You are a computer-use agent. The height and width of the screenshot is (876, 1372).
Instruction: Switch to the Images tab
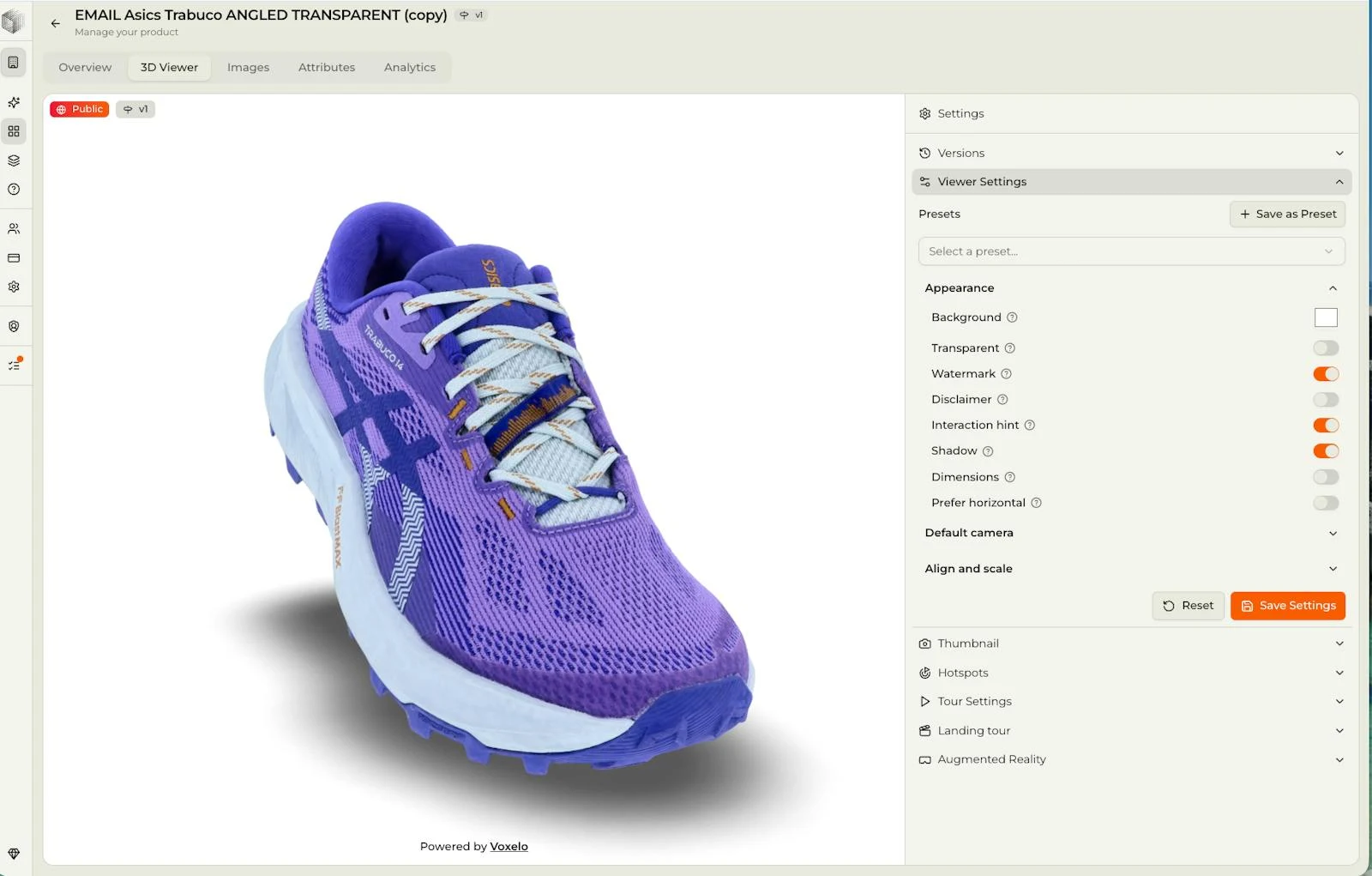pyautogui.click(x=248, y=67)
